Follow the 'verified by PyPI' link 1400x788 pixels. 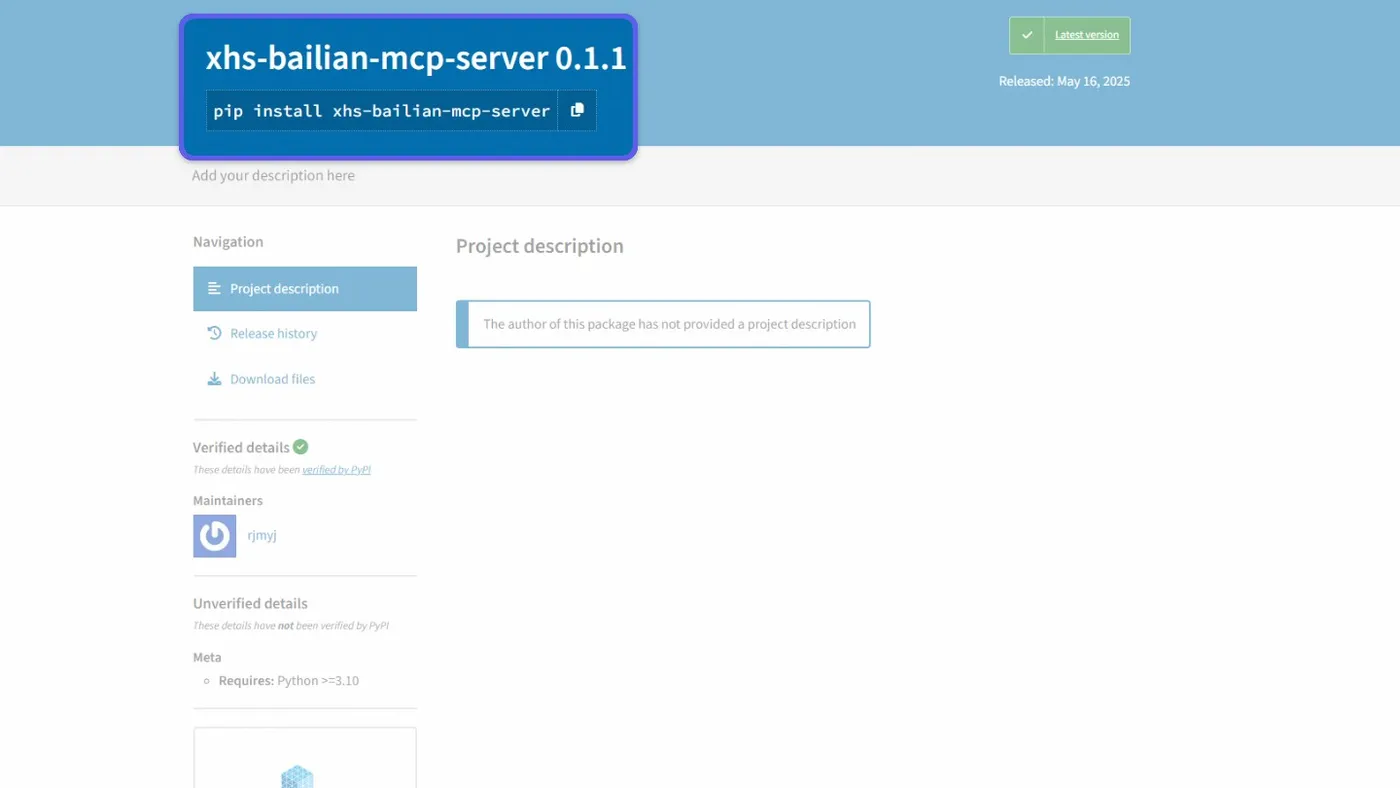click(x=336, y=469)
